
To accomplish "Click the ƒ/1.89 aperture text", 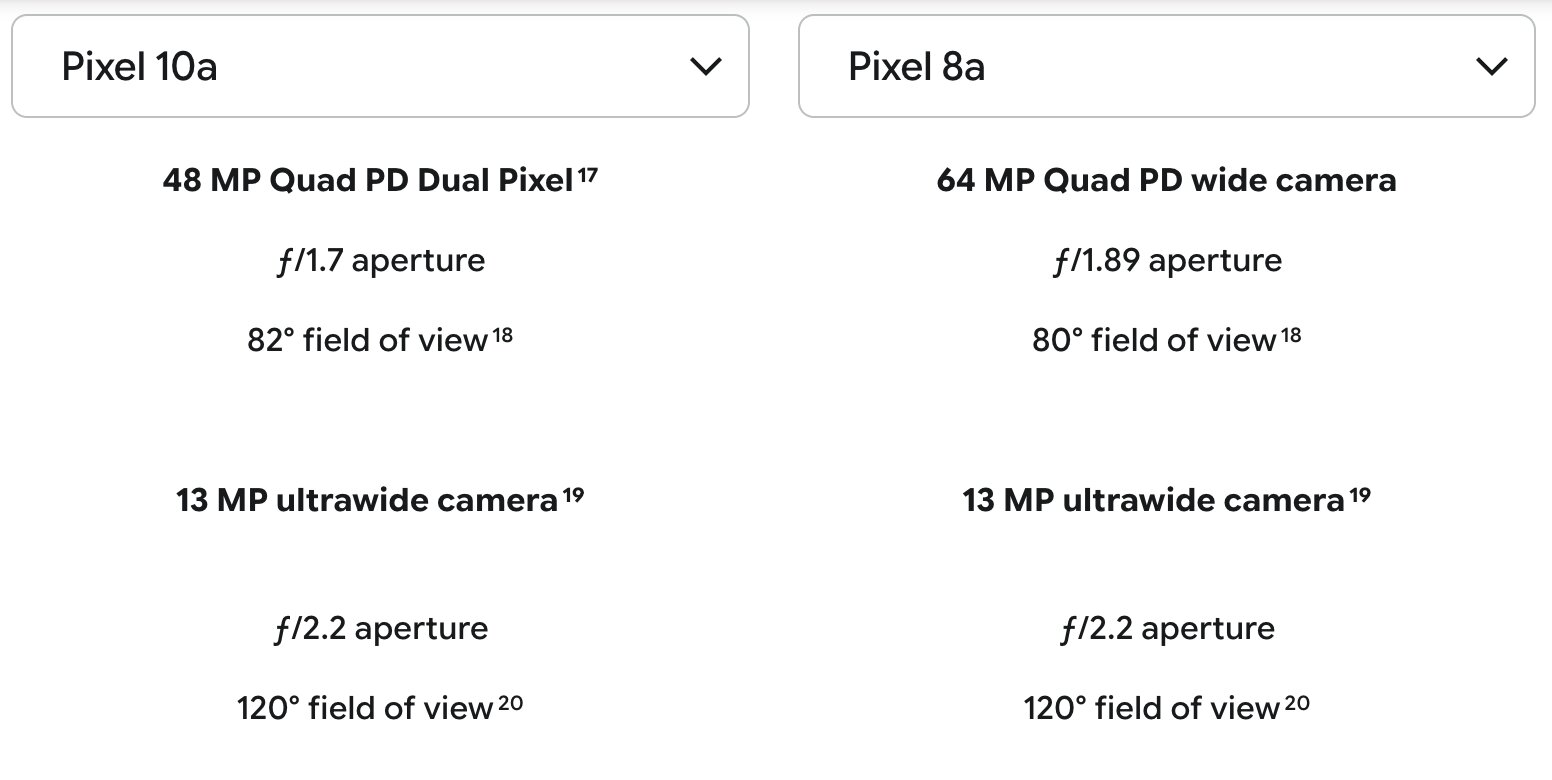I will [x=1166, y=261].
